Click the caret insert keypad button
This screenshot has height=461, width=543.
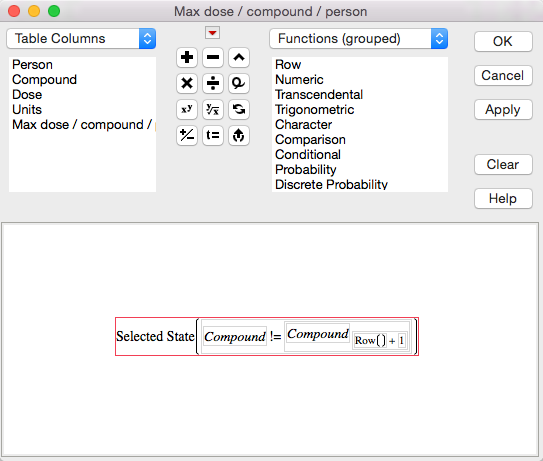click(239, 57)
